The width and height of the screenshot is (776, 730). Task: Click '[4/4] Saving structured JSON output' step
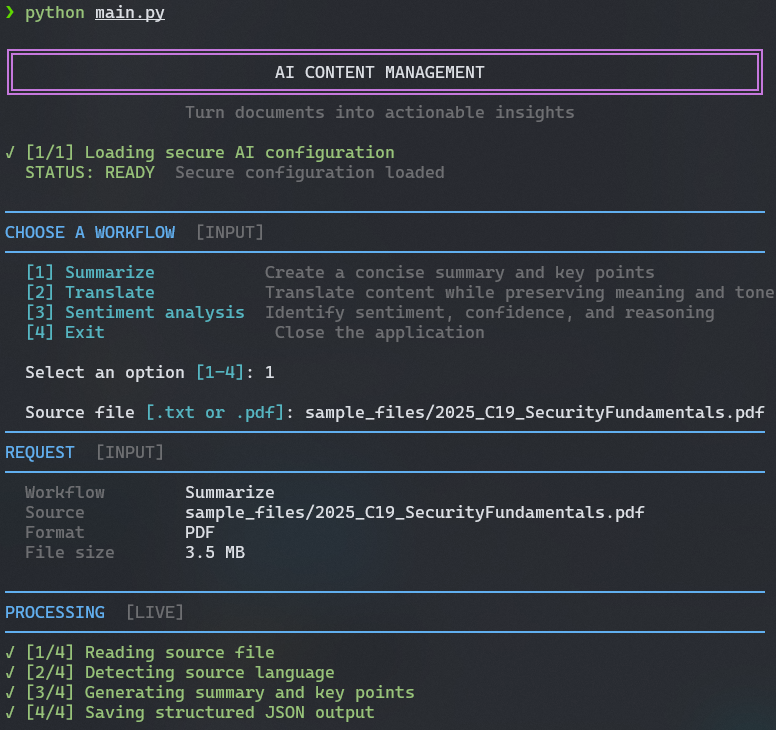click(x=200, y=712)
